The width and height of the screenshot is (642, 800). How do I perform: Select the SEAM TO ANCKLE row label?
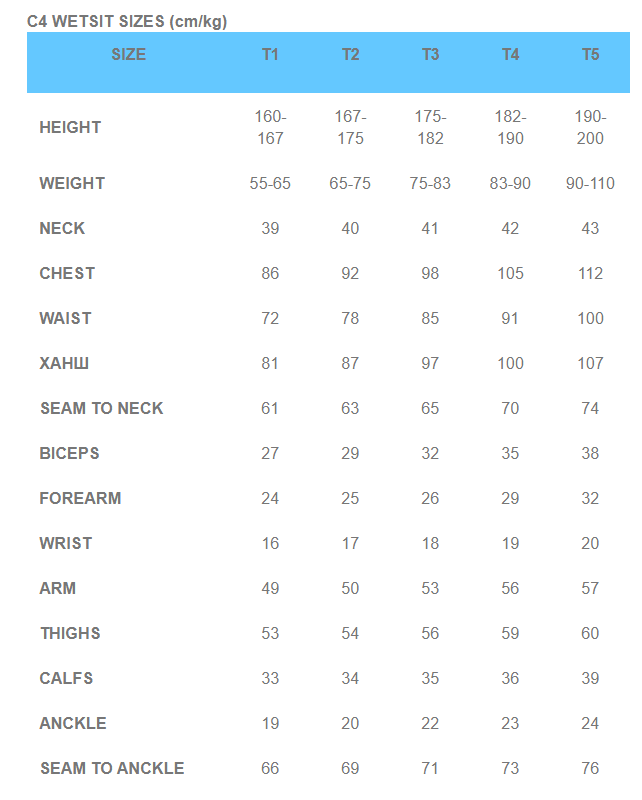tap(112, 769)
